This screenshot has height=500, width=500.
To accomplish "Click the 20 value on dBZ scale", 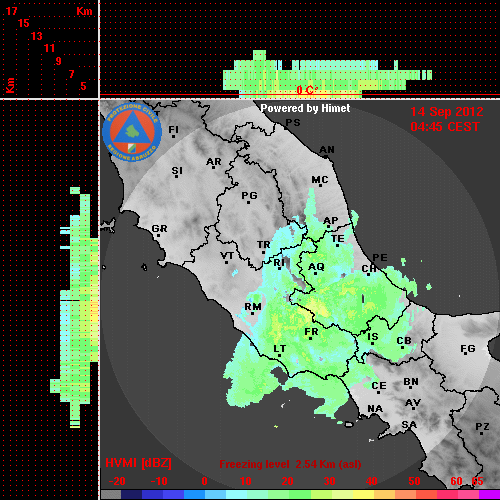I will [287, 481].
